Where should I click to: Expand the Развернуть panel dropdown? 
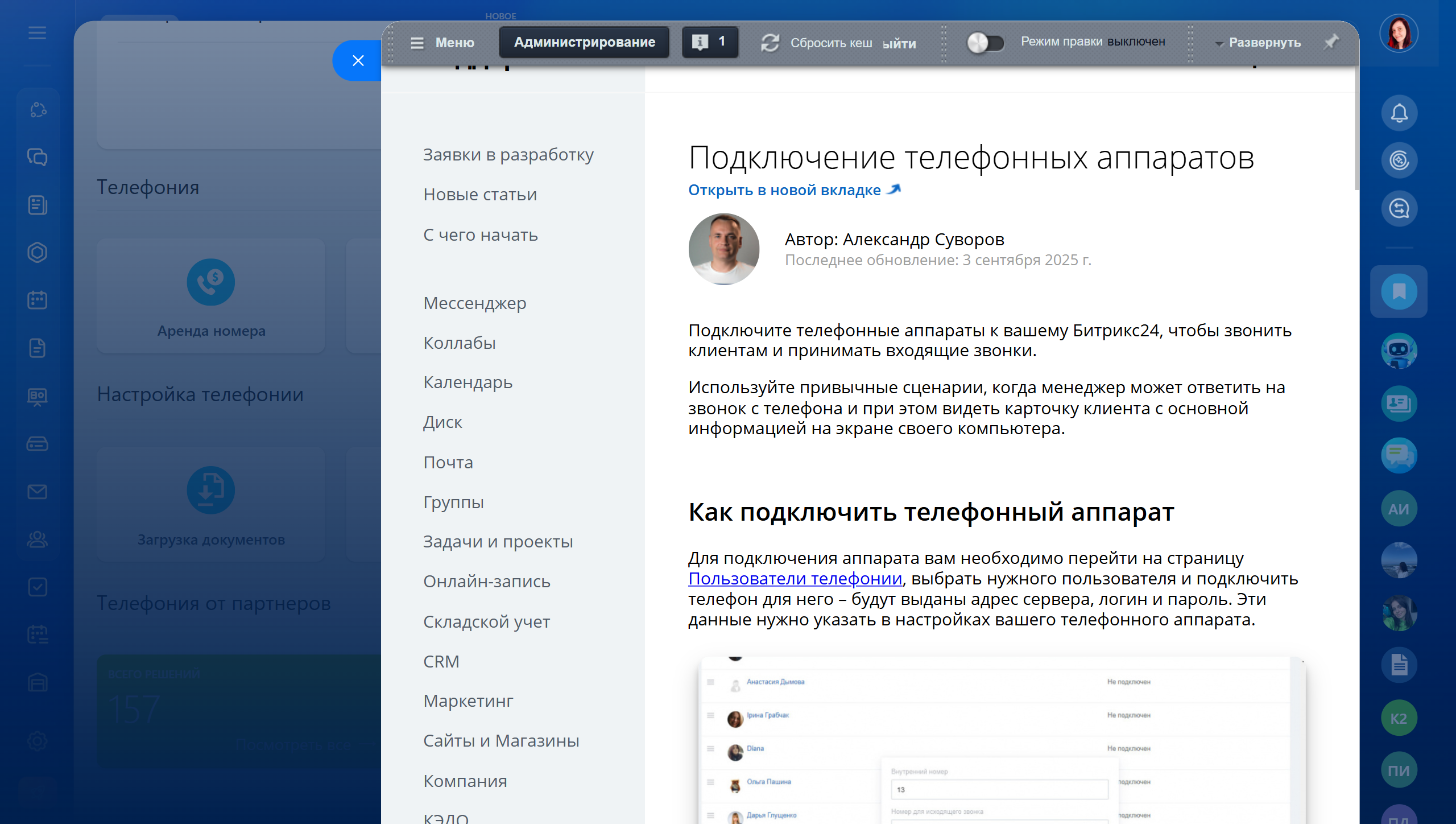pyautogui.click(x=1258, y=43)
